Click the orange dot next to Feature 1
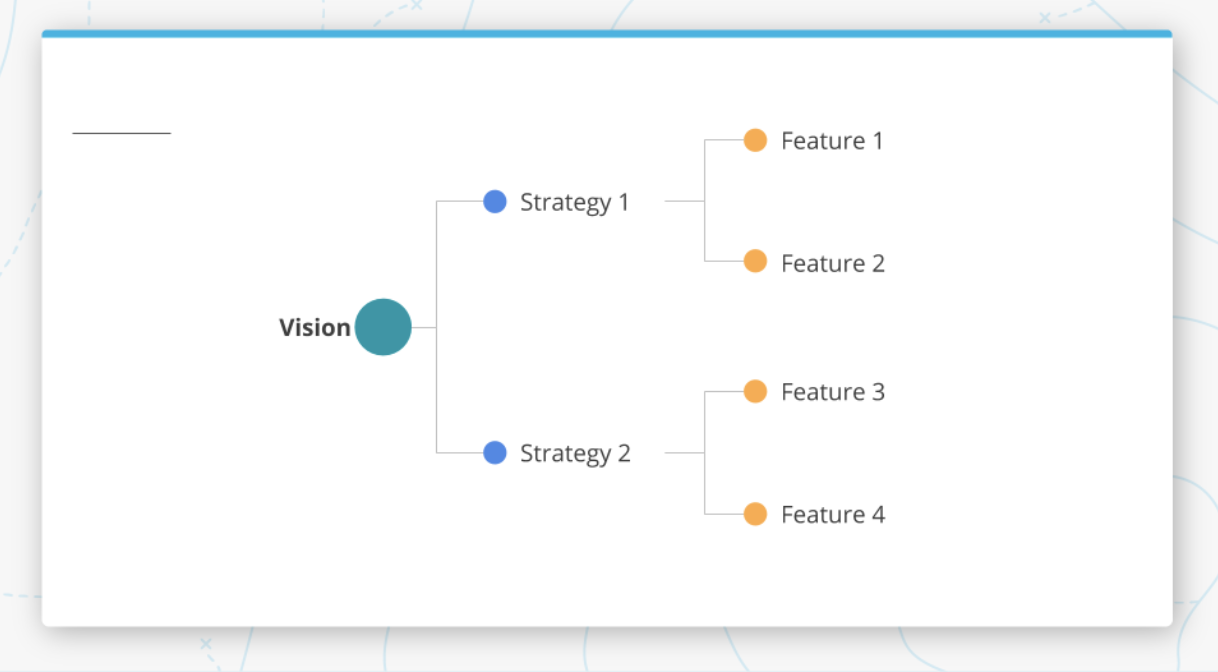The height and width of the screenshot is (672, 1218). [x=755, y=140]
